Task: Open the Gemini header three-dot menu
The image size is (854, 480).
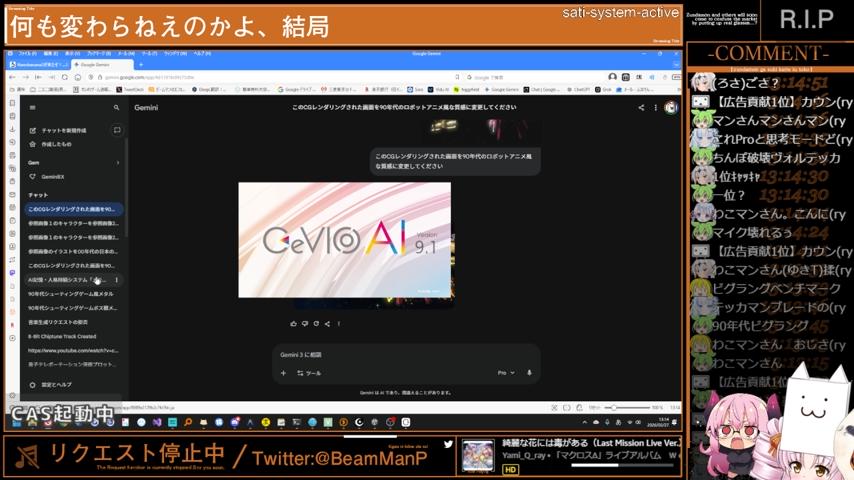Action: 655,108
